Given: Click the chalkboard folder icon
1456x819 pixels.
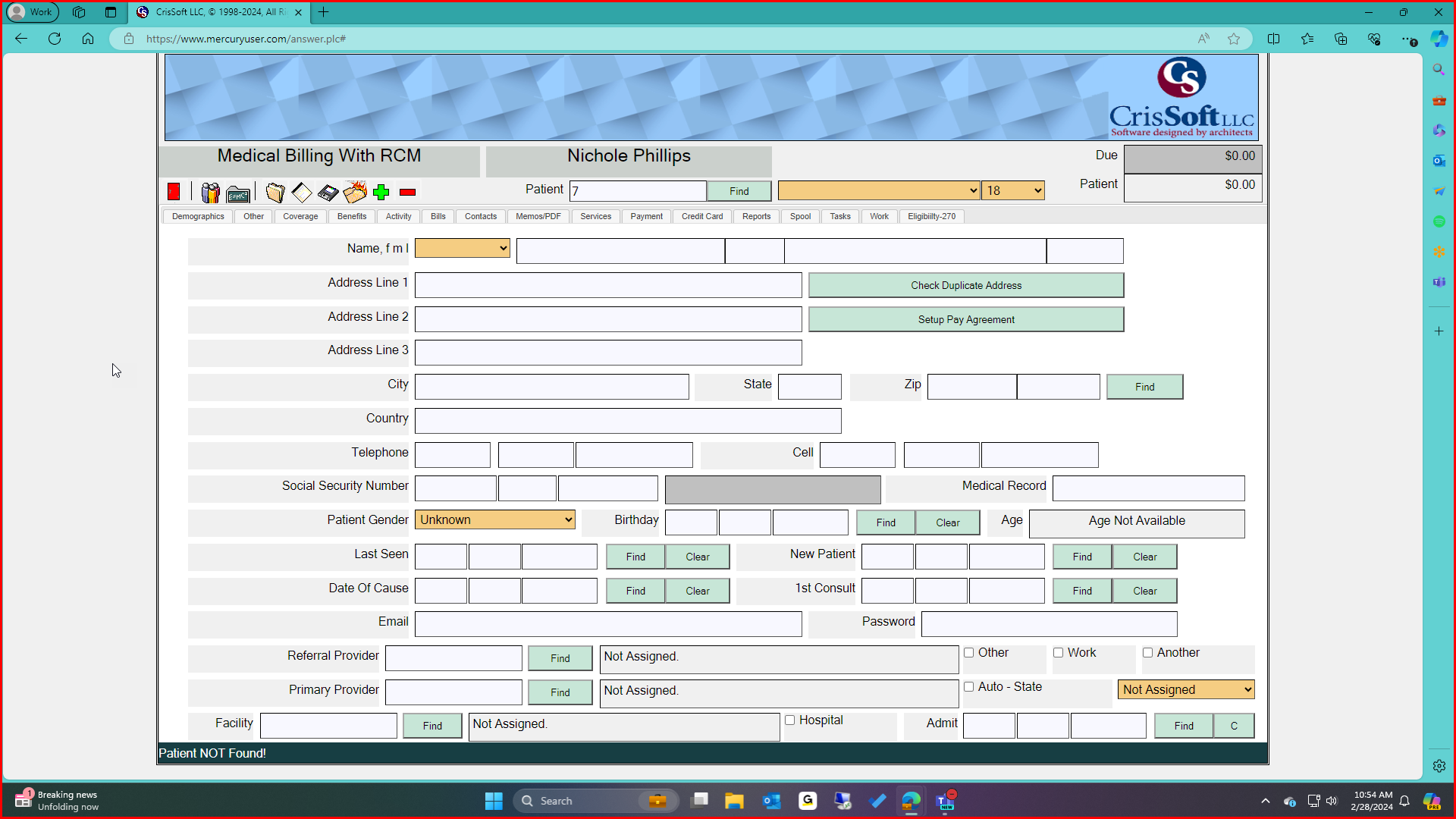Looking at the screenshot, I should coord(238,194).
